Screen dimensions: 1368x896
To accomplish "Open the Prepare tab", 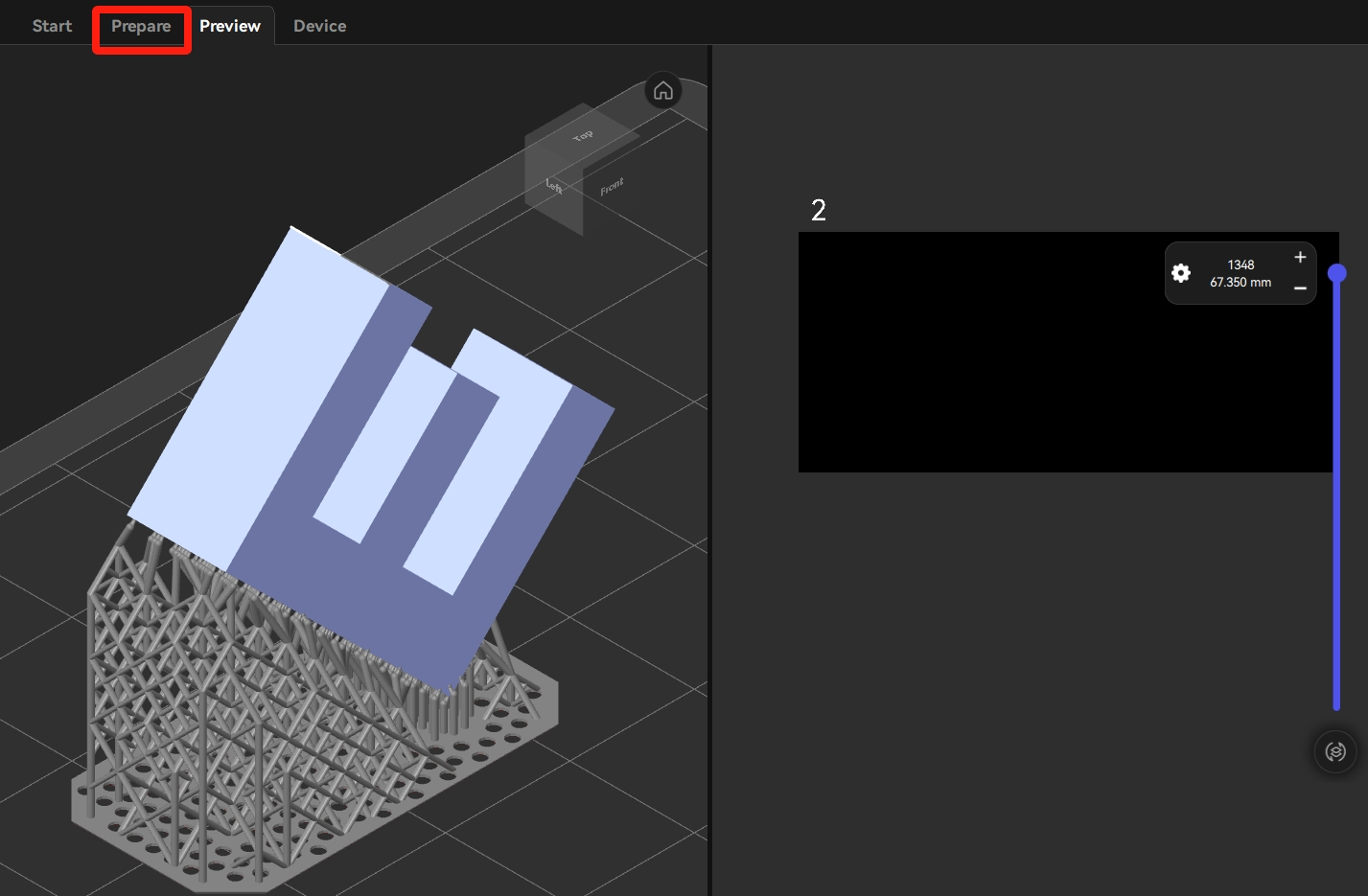I will pos(141,26).
